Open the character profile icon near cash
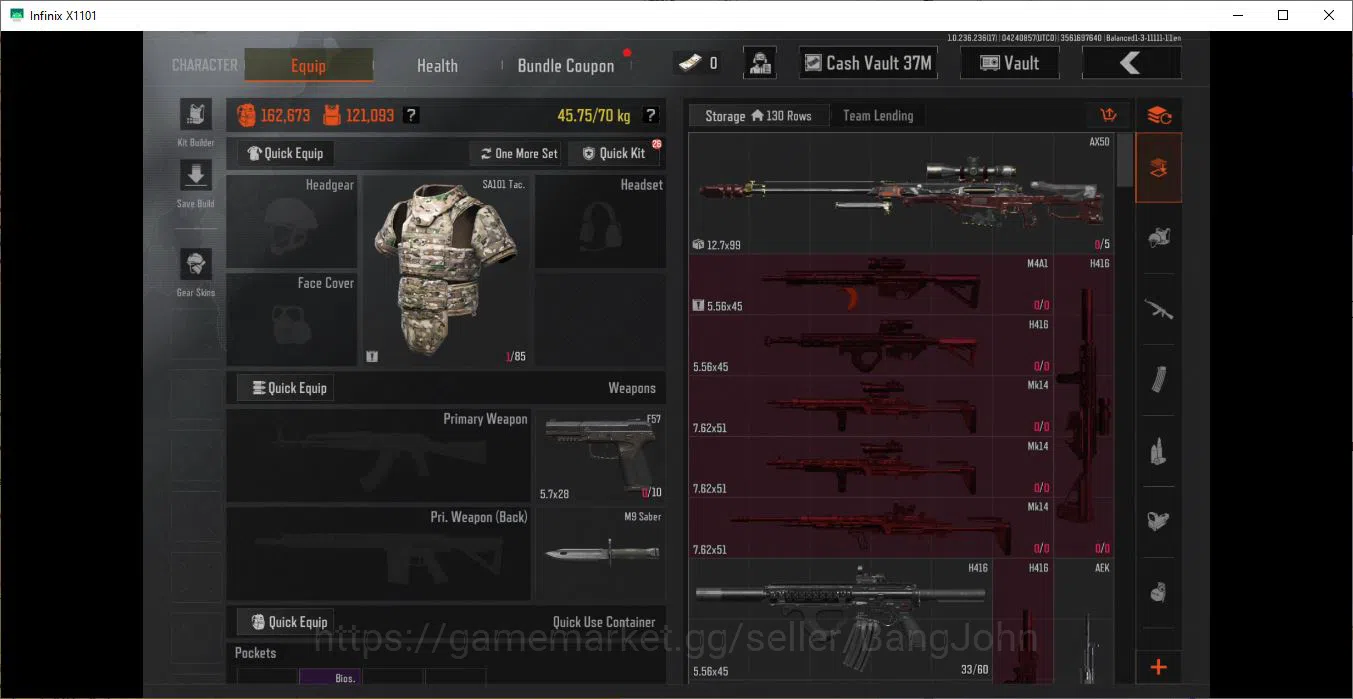1353x699 pixels. coord(760,63)
